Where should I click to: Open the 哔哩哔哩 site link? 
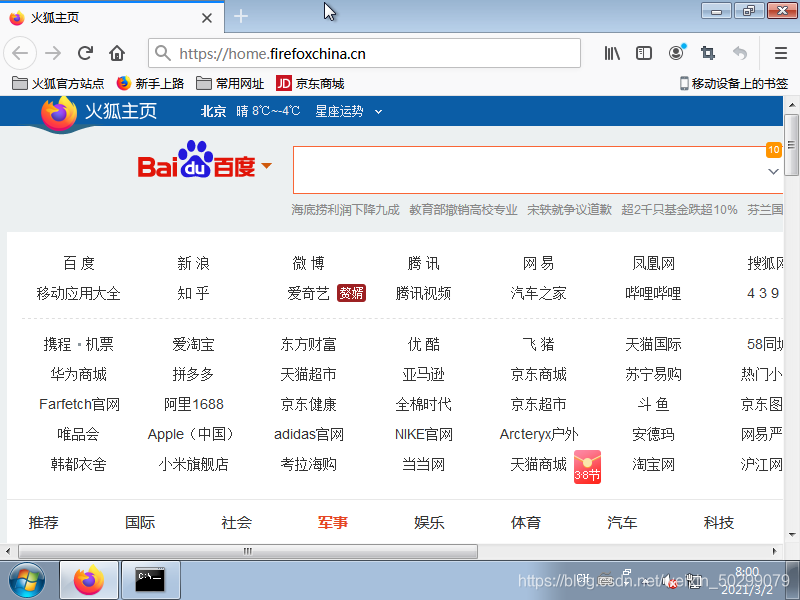pyautogui.click(x=653, y=293)
